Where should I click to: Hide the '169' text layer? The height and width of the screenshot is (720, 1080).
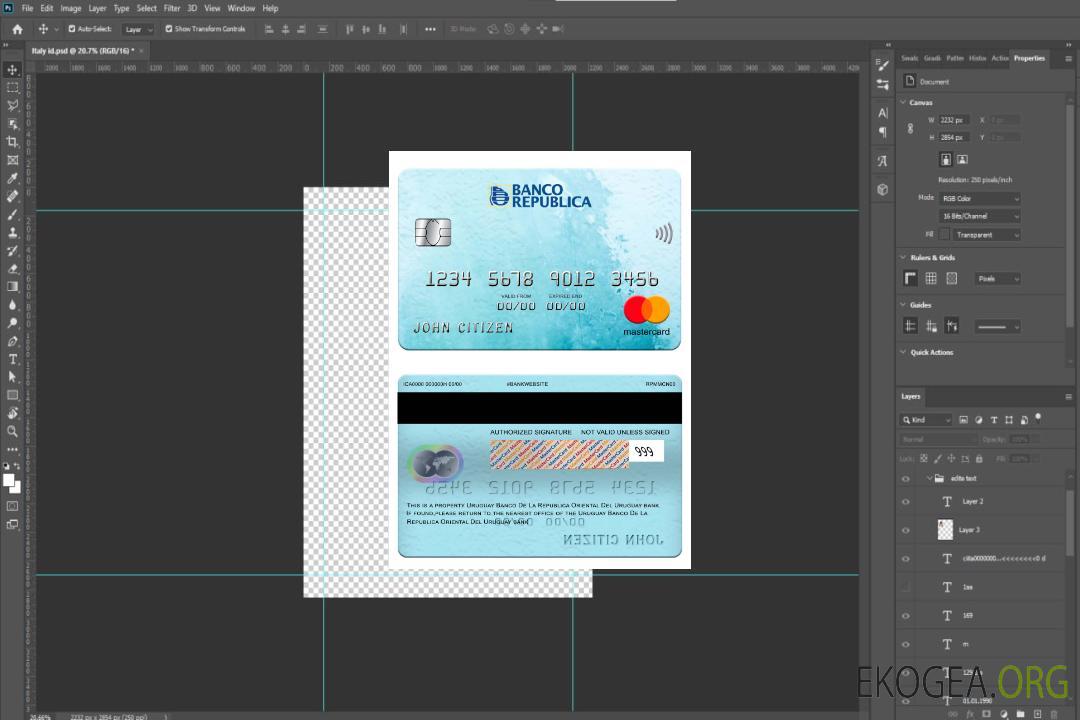906,616
